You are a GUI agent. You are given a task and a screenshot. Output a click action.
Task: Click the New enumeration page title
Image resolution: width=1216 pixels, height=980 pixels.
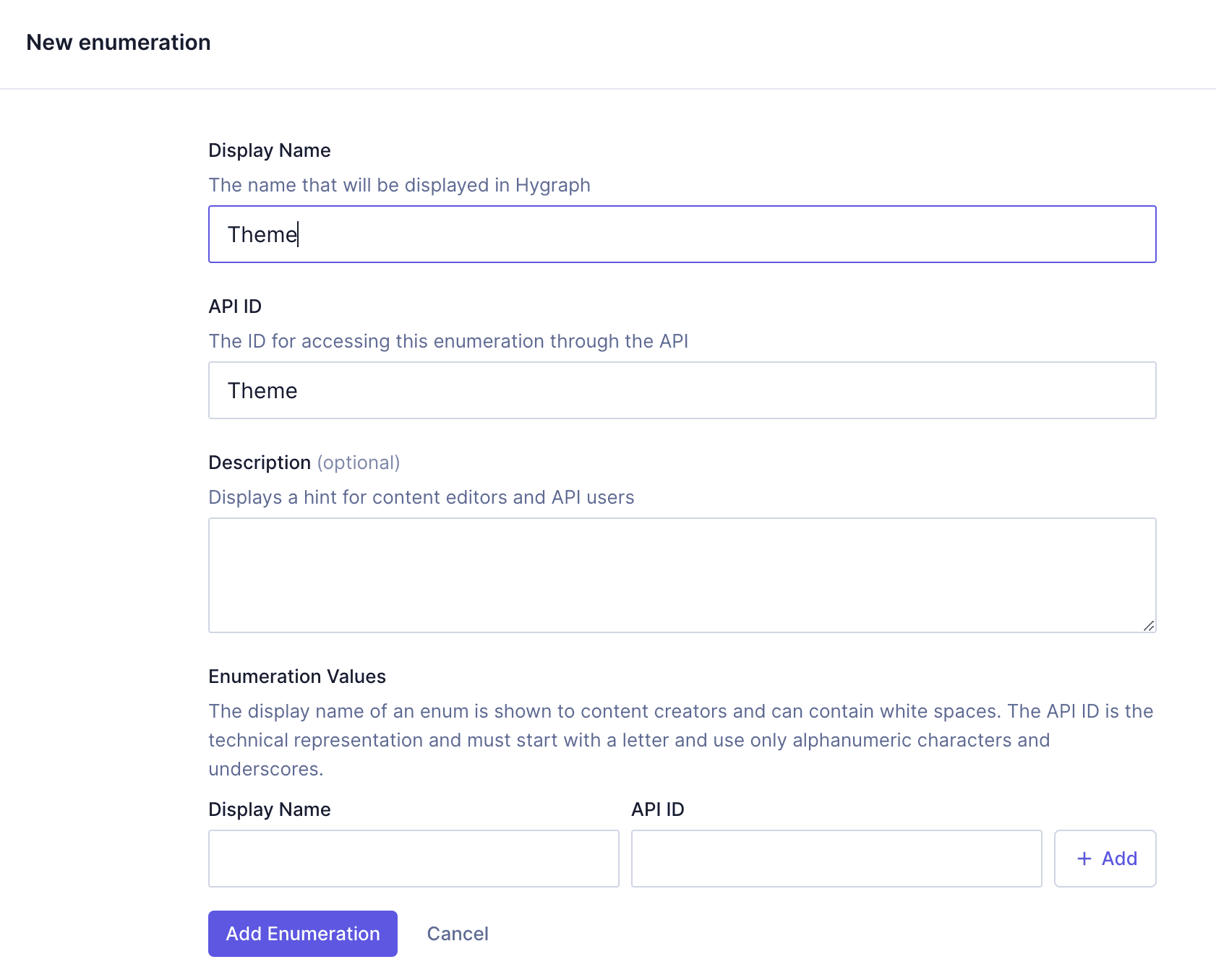pos(119,42)
